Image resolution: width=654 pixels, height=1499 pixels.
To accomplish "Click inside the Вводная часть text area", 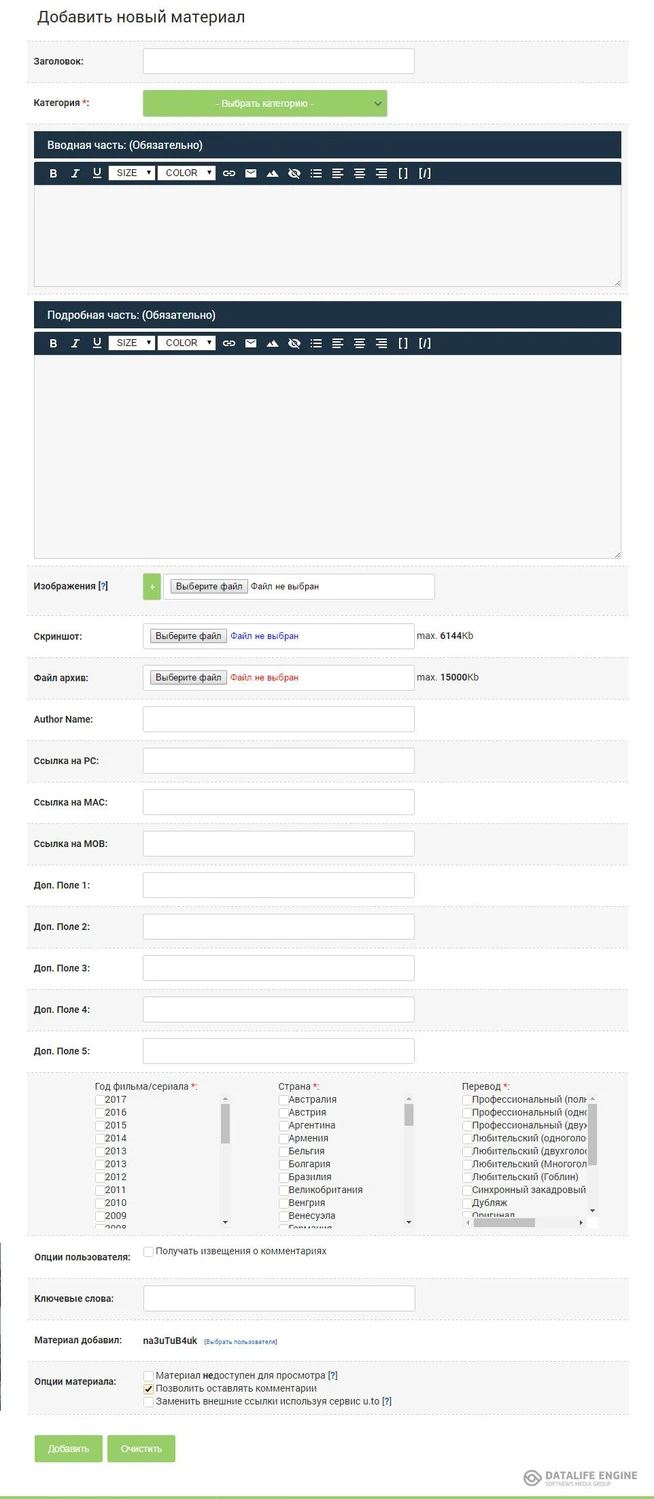I will pyautogui.click(x=327, y=236).
